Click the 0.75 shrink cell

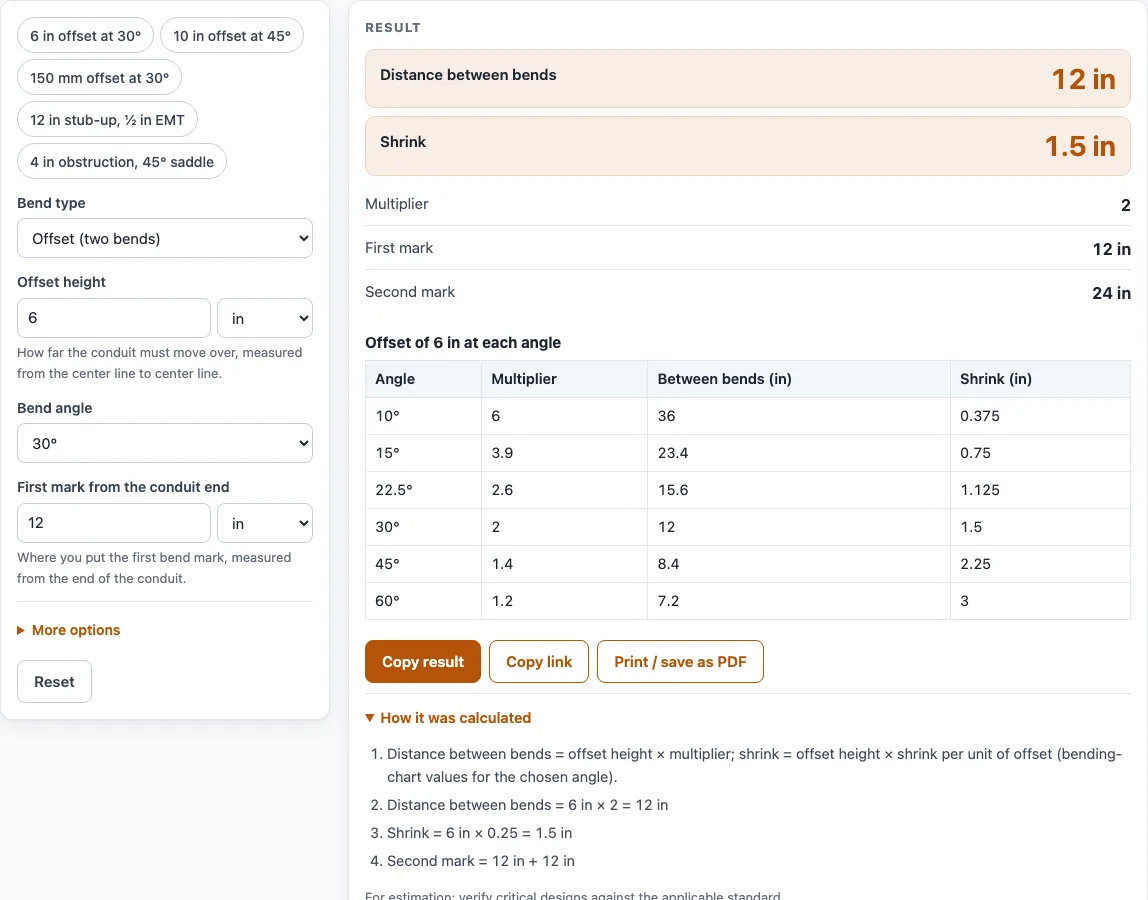point(1040,453)
